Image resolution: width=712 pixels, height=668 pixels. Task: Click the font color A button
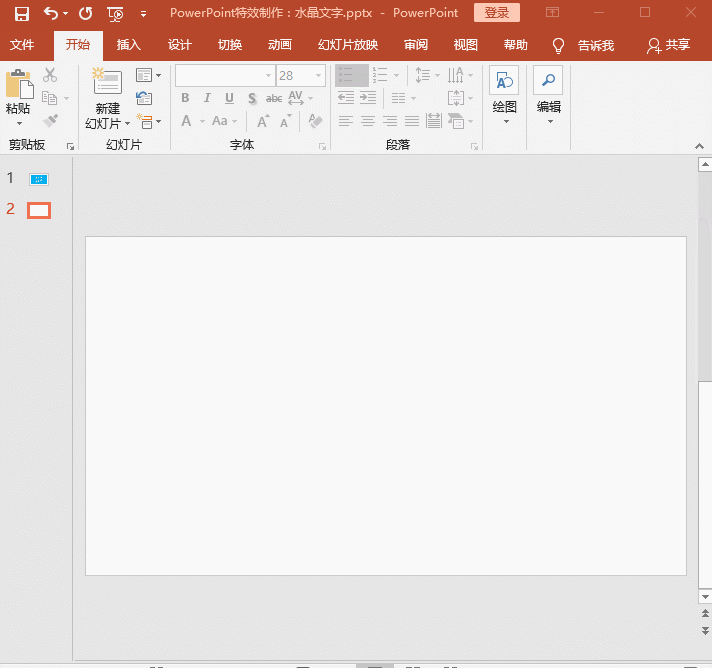coord(186,121)
